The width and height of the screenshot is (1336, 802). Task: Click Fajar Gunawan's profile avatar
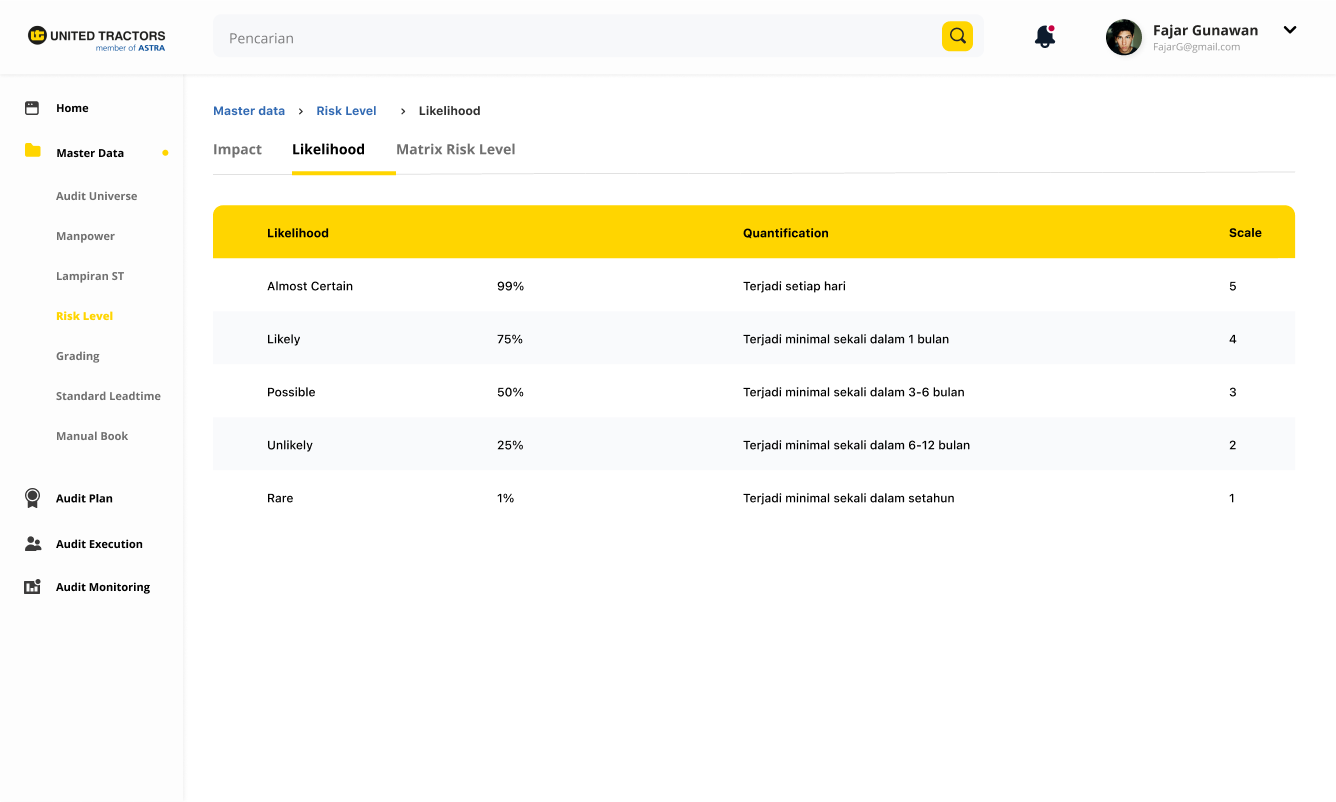(1123, 37)
